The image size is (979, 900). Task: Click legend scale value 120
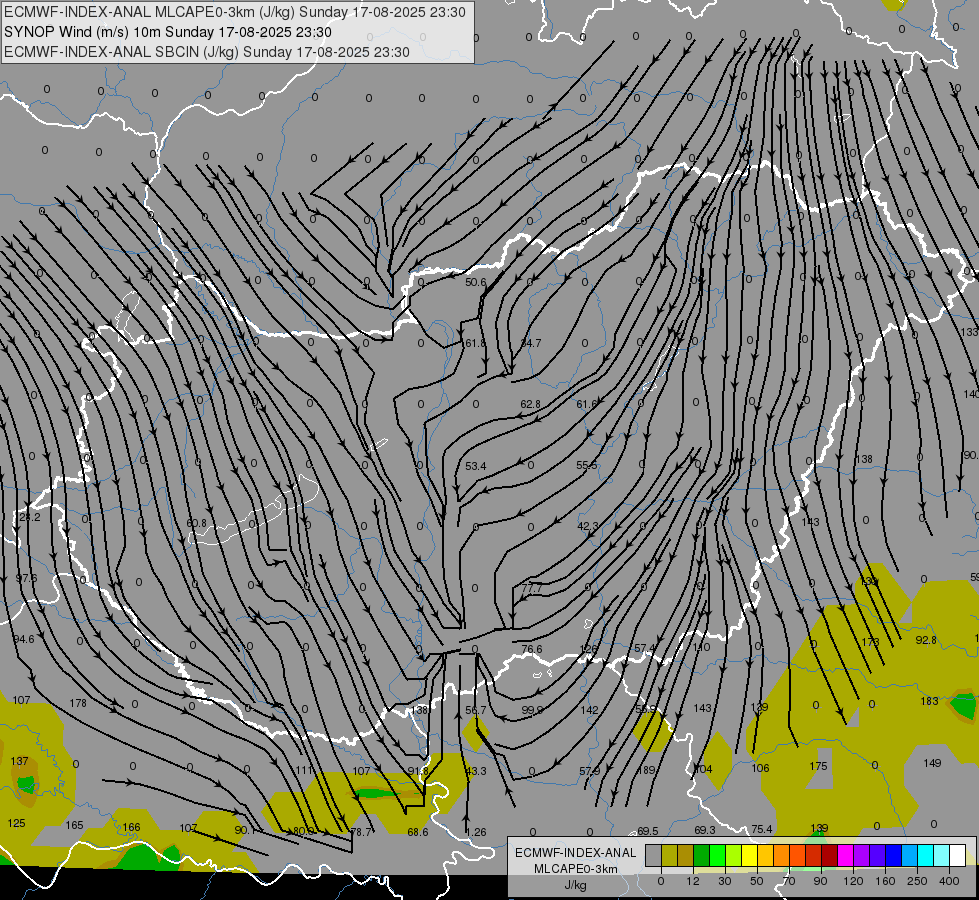click(x=853, y=881)
